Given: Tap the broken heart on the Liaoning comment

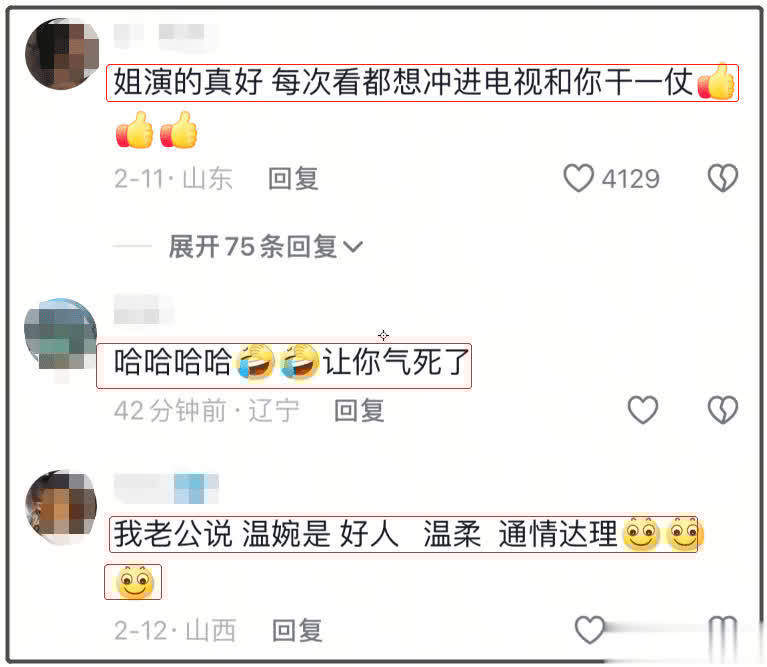Looking at the screenshot, I should [722, 410].
